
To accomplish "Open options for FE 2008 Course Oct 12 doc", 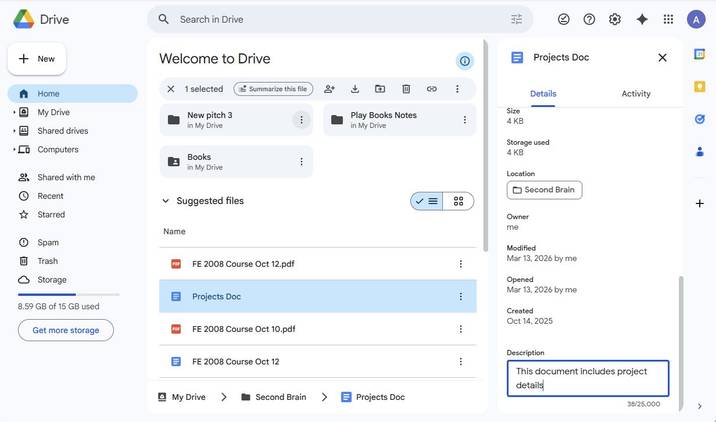I will pyautogui.click(x=460, y=362).
